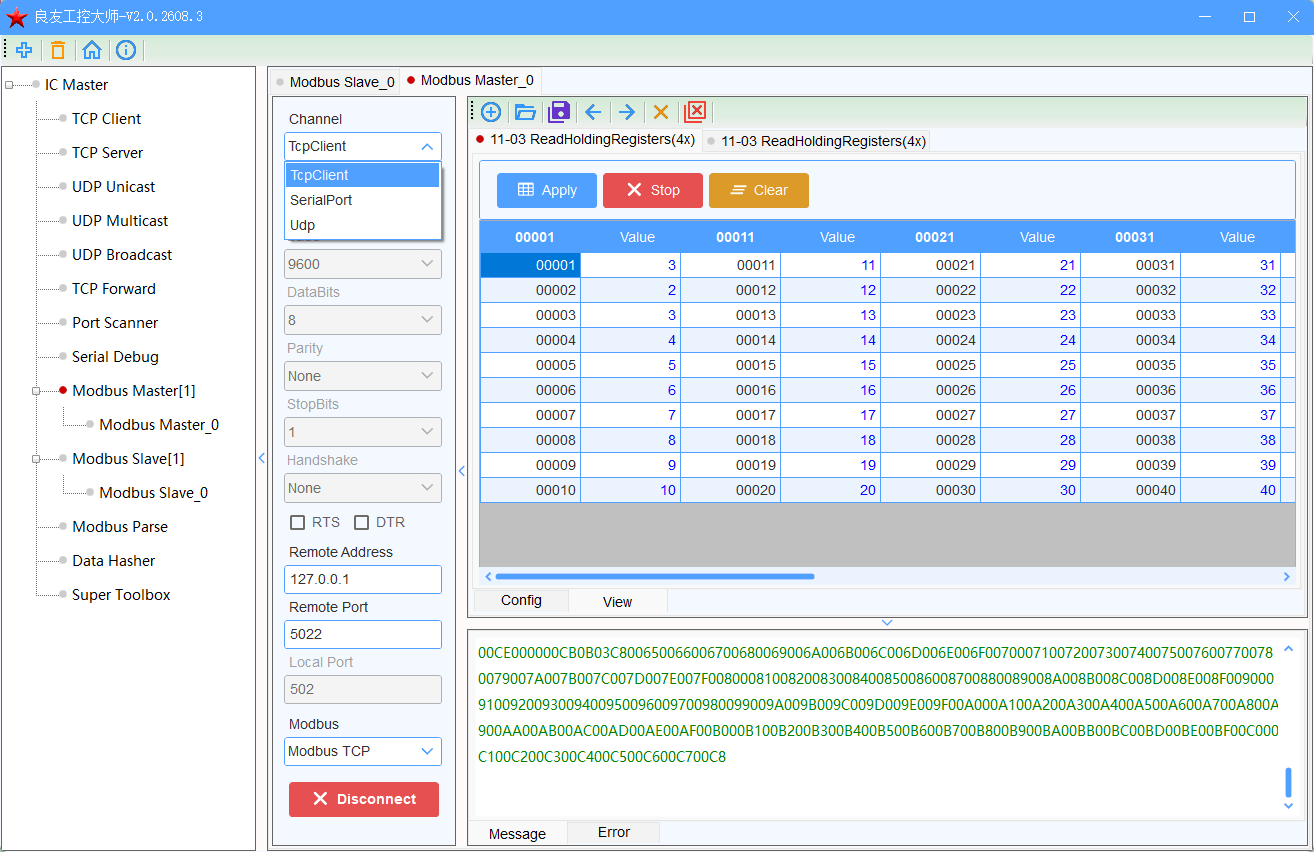Click the message log vertical scrollbar thumb
This screenshot has height=852, width=1314.
click(x=1288, y=782)
